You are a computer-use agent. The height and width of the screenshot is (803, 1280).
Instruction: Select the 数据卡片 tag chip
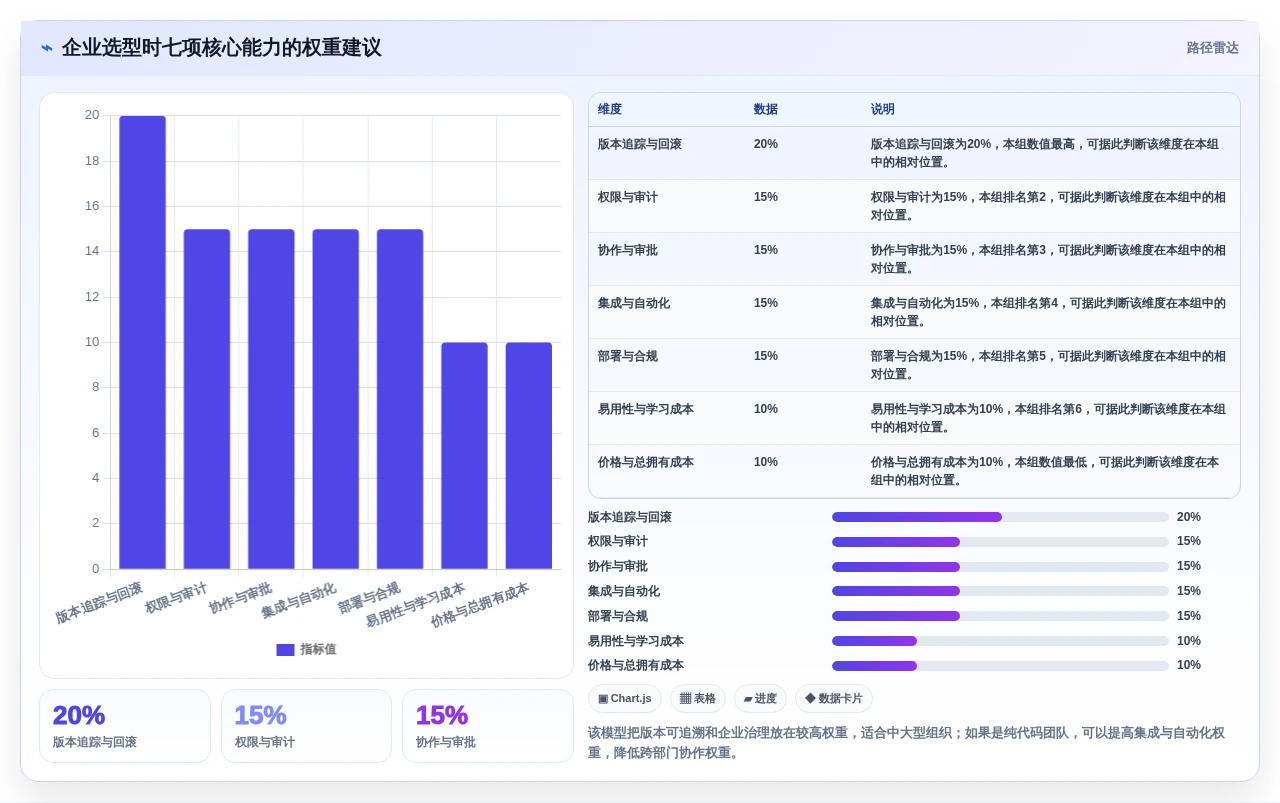[x=834, y=699]
